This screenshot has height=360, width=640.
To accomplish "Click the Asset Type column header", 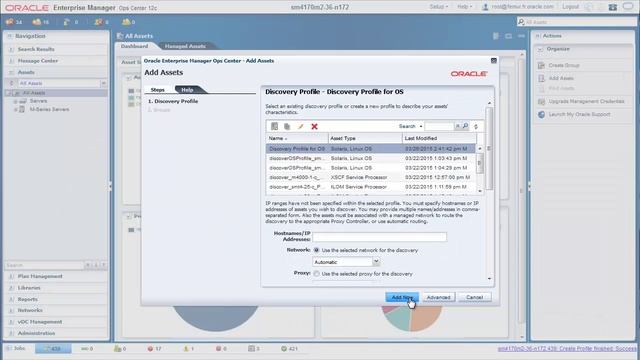I will pos(365,138).
